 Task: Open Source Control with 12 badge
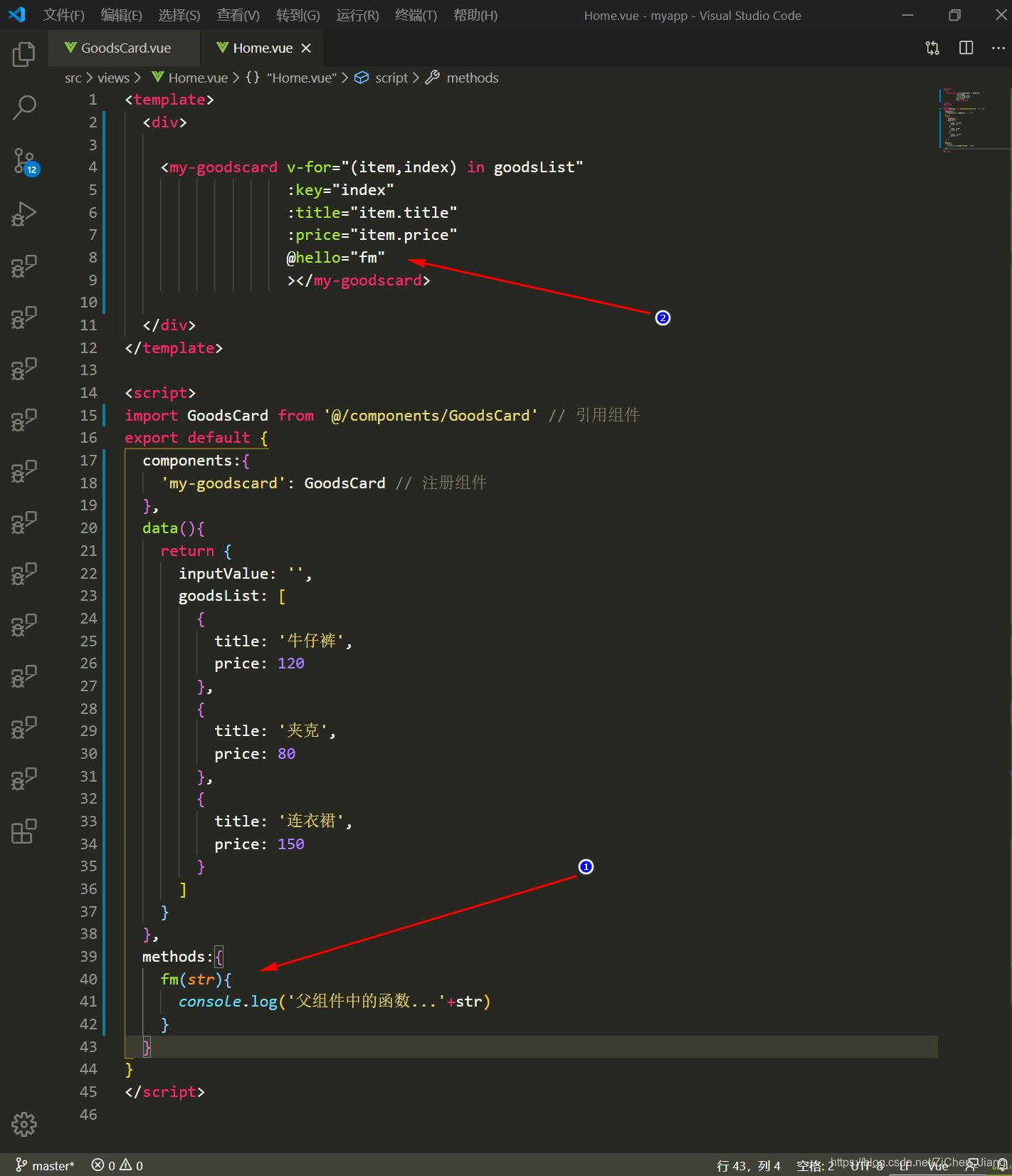[25, 162]
